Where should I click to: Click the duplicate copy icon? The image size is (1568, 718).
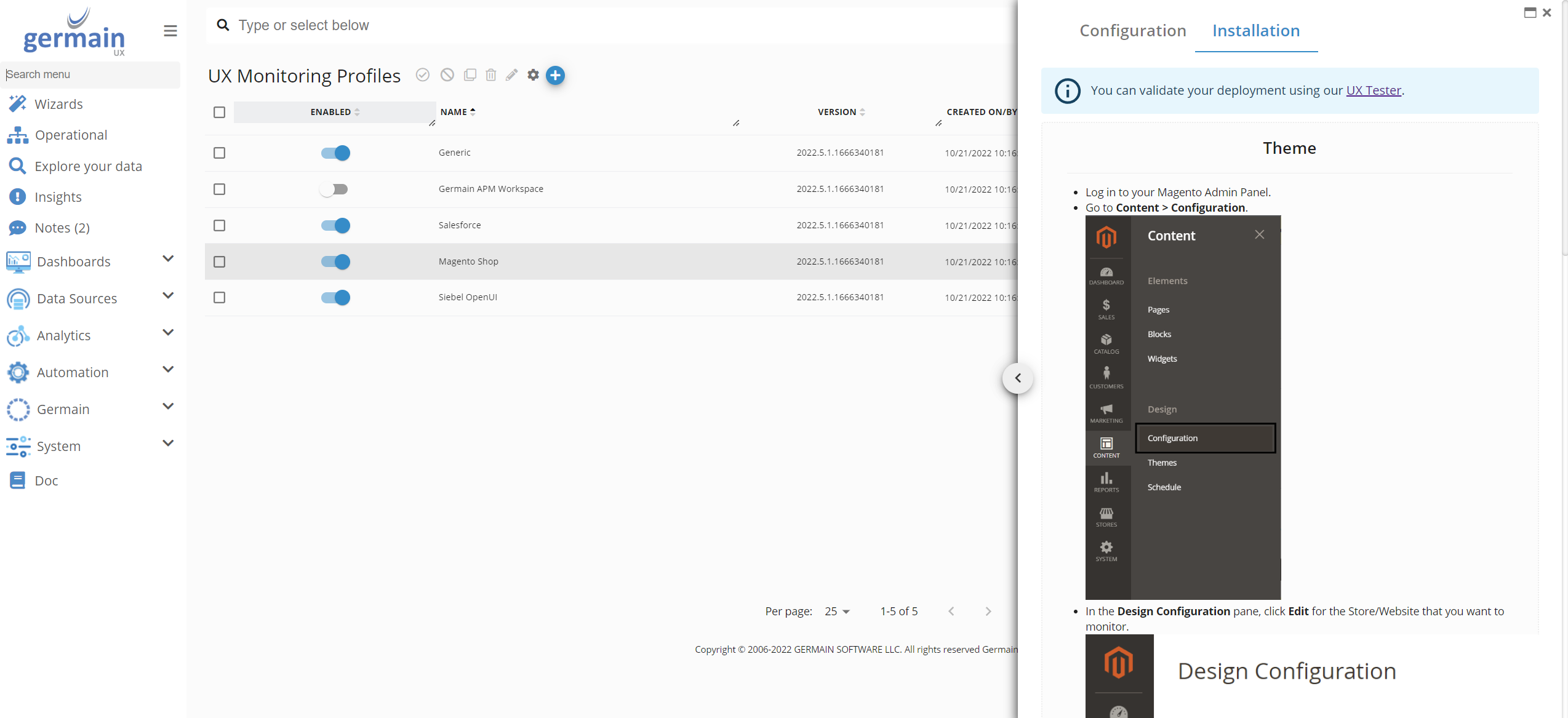pos(470,75)
